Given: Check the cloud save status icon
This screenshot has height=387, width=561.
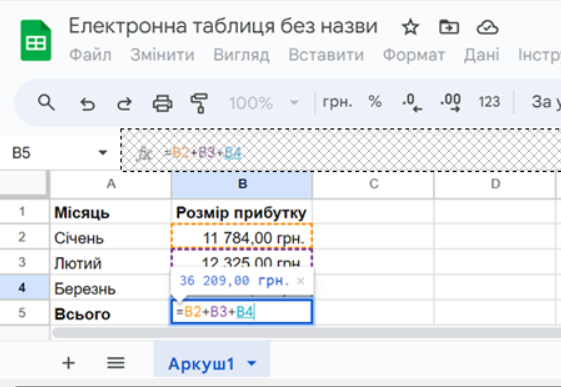Looking at the screenshot, I should (x=487, y=27).
